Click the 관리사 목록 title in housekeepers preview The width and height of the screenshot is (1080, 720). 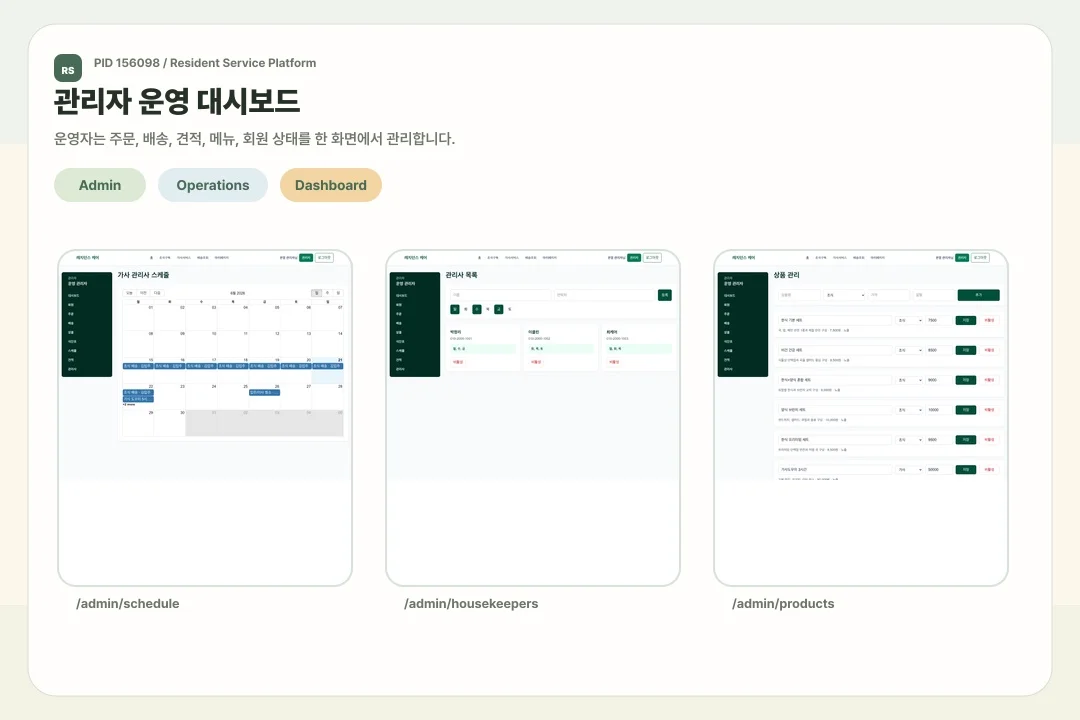[x=461, y=275]
